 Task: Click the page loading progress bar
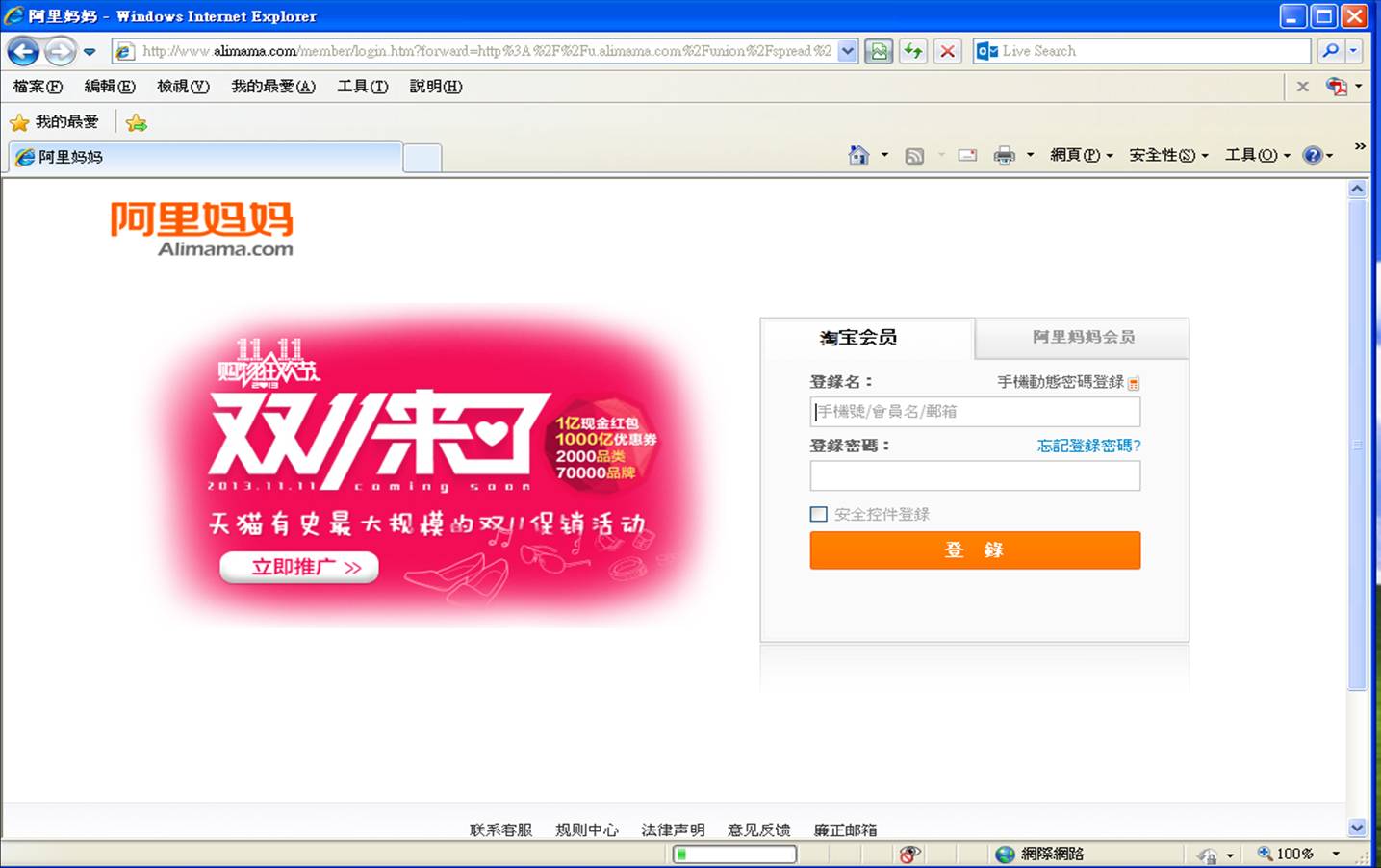(x=734, y=855)
